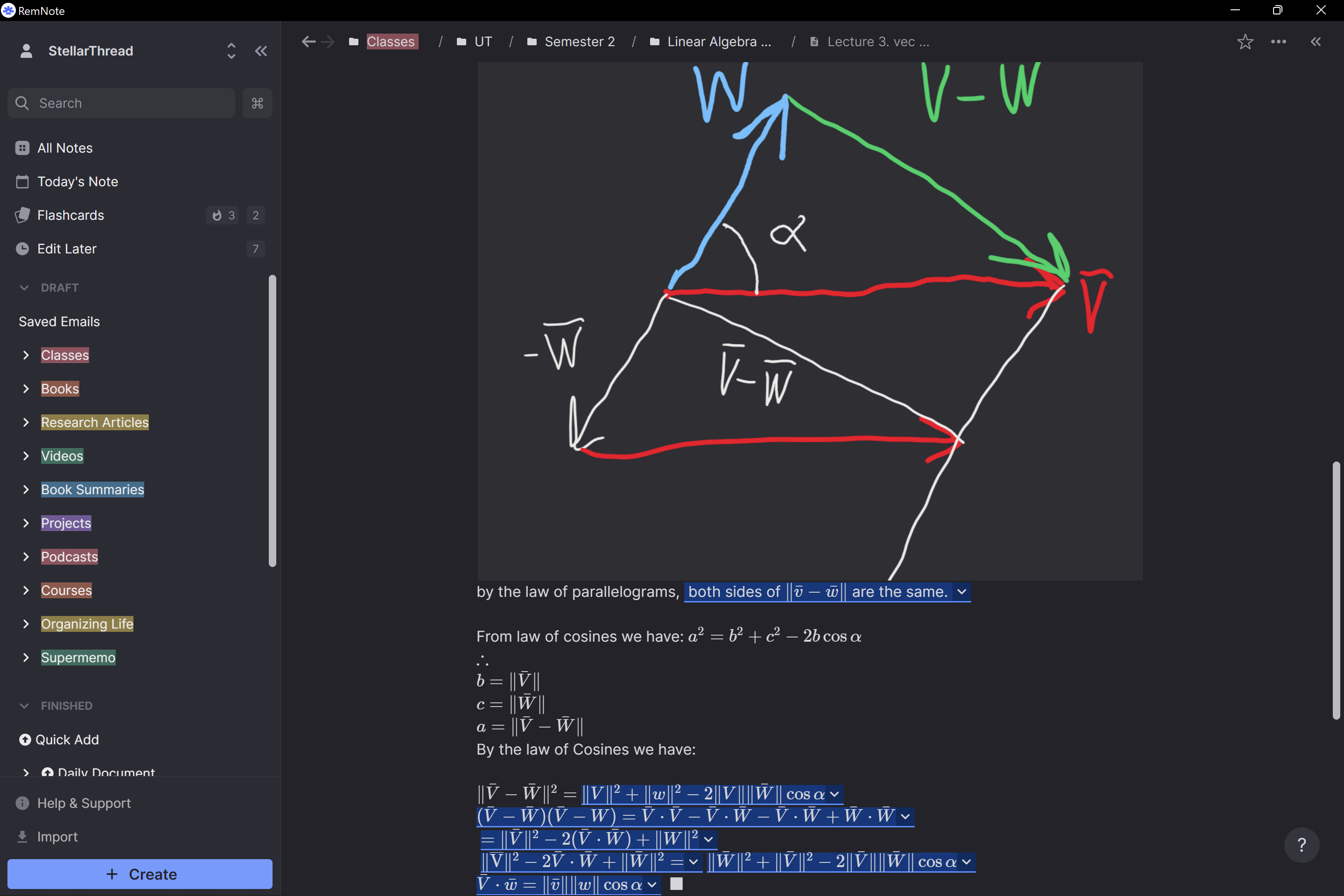Collapse the FINISHED section
1344x896 pixels.
(23, 705)
